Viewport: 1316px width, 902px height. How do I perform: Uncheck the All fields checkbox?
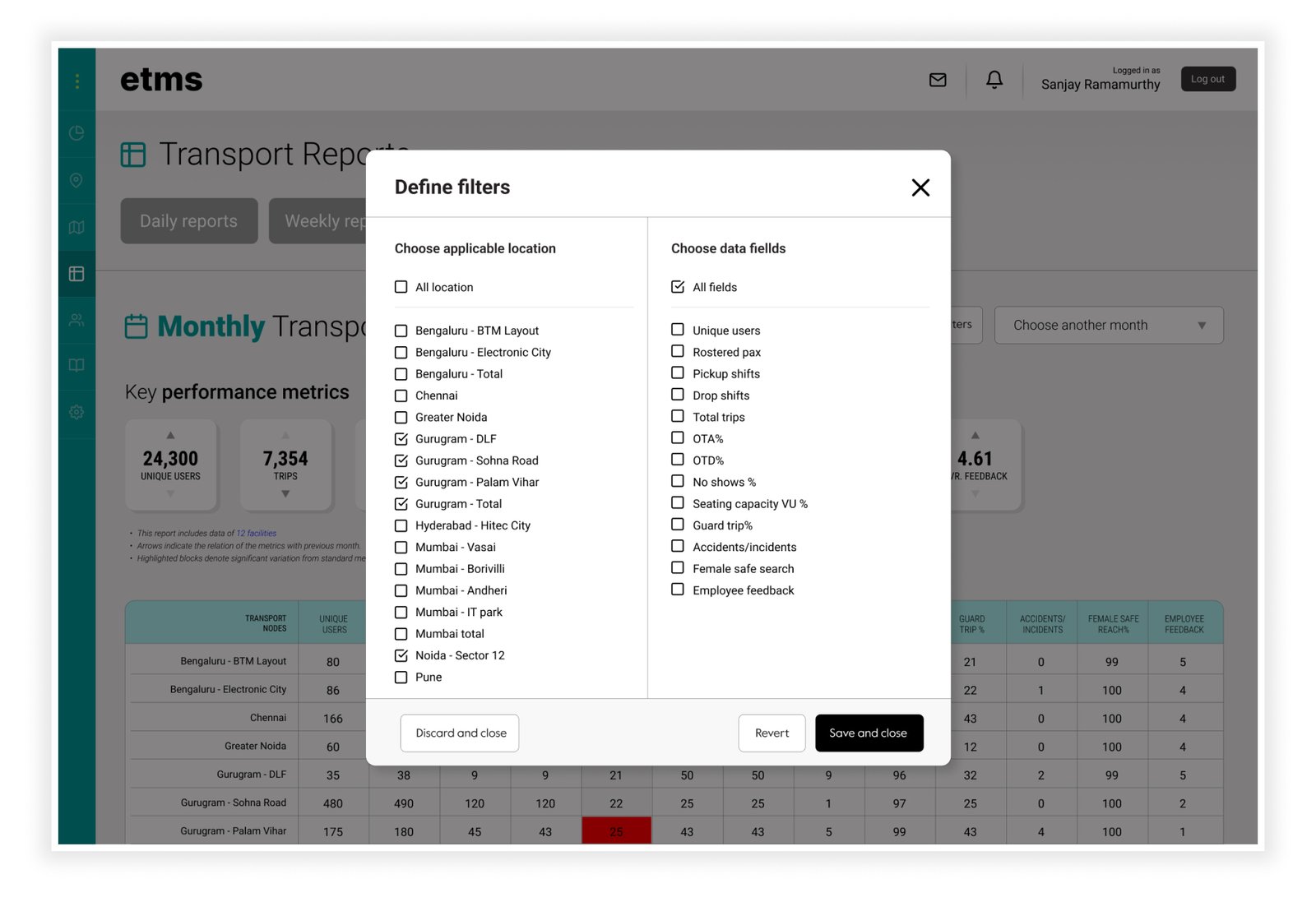678,287
